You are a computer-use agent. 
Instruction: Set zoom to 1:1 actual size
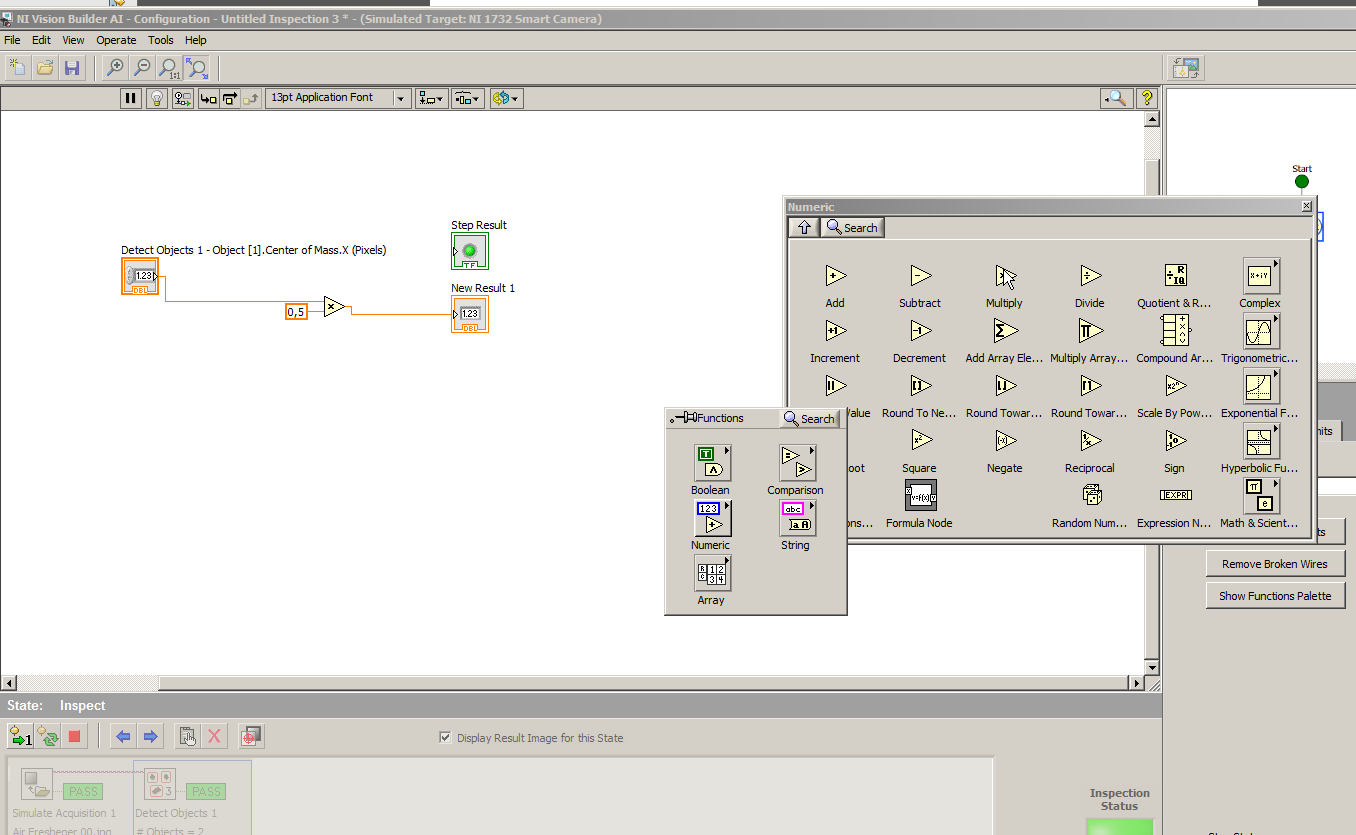tap(169, 68)
